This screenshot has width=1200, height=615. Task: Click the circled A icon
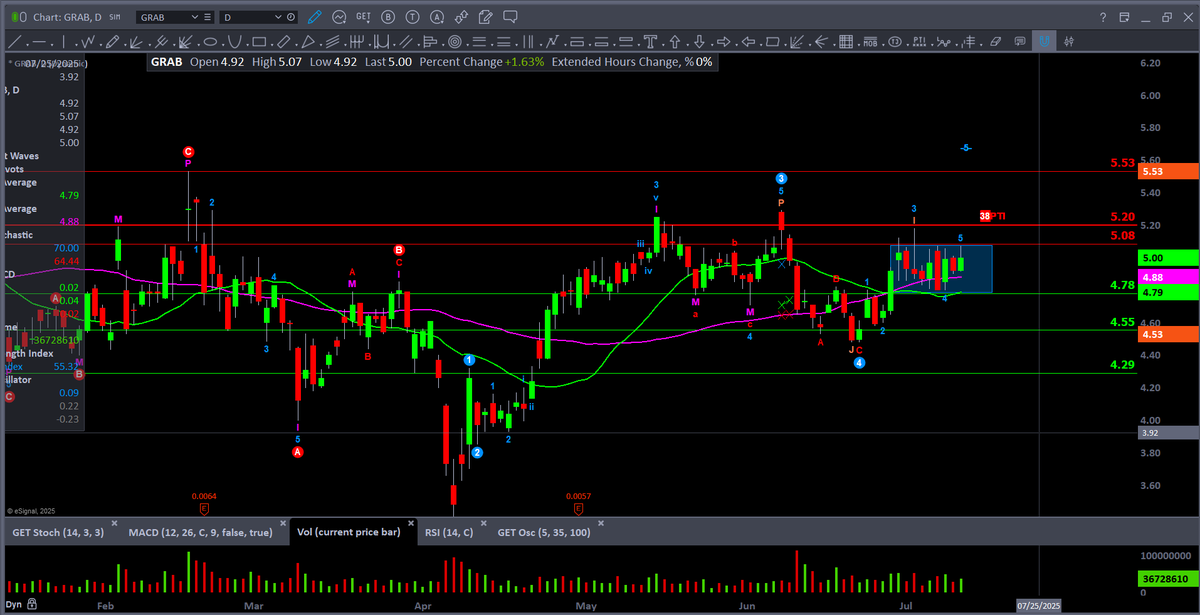437,17
